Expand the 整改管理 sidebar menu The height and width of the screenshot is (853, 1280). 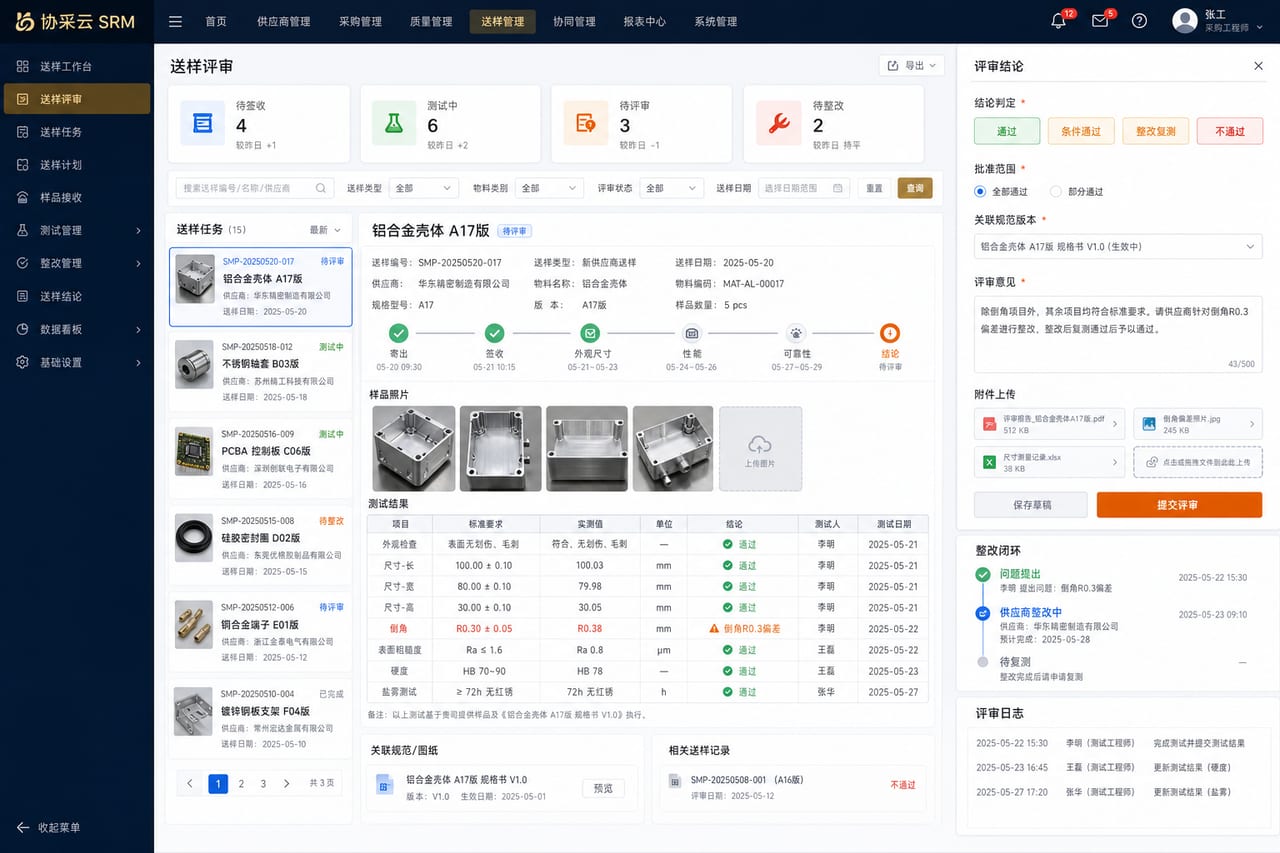(x=77, y=263)
